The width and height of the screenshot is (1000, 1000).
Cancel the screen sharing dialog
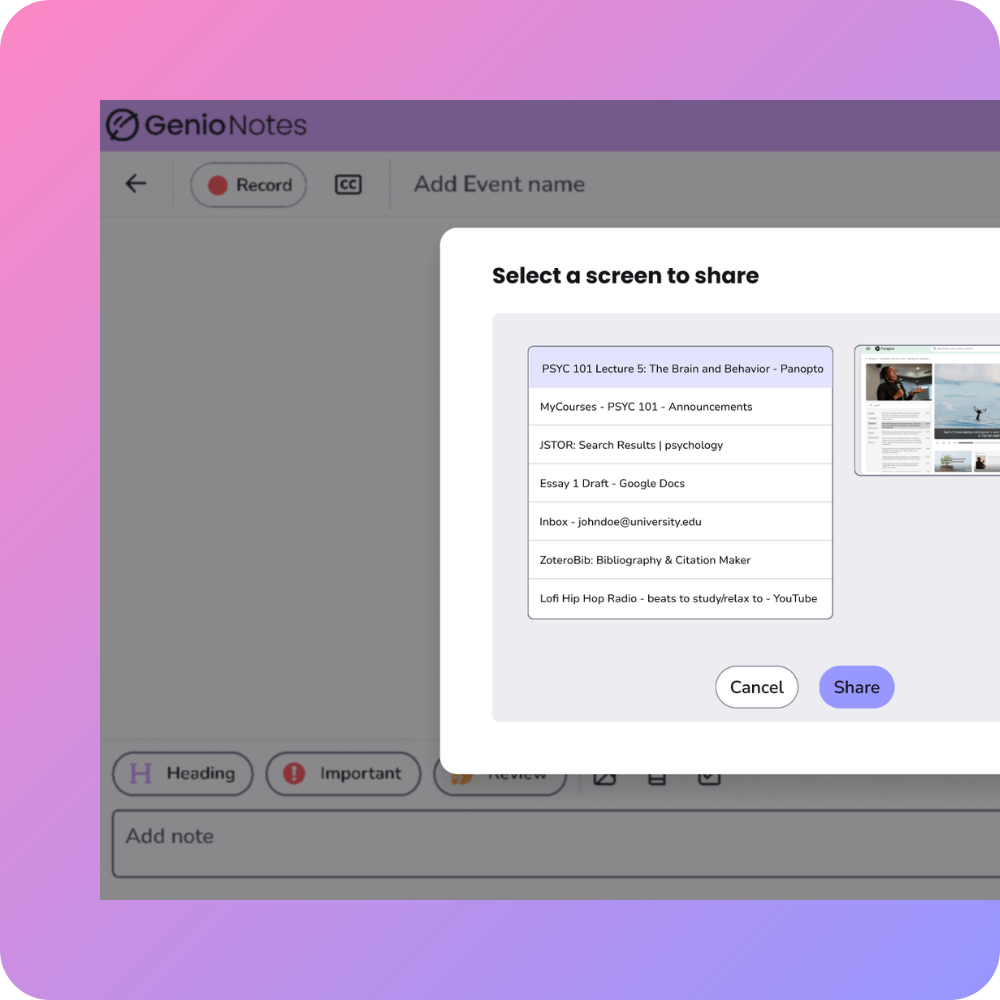[x=756, y=687]
